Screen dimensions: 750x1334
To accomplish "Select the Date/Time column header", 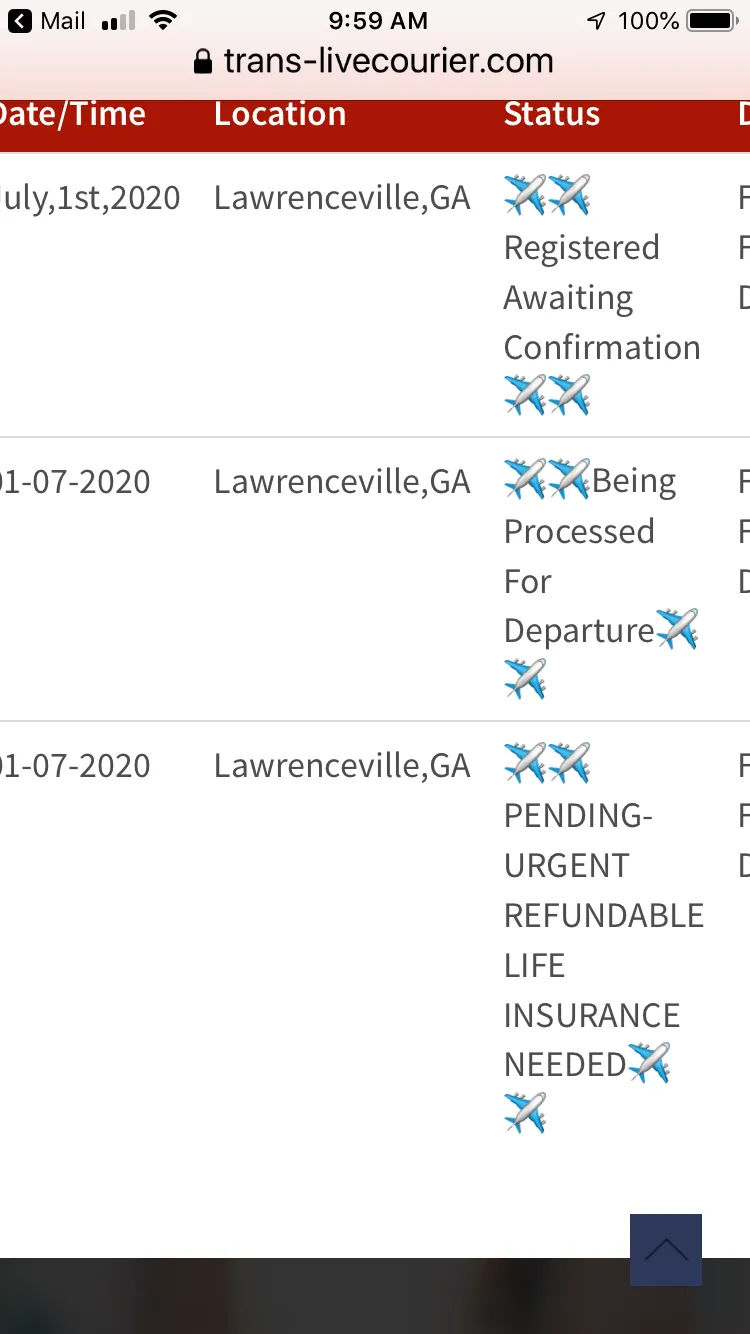I will (x=73, y=114).
